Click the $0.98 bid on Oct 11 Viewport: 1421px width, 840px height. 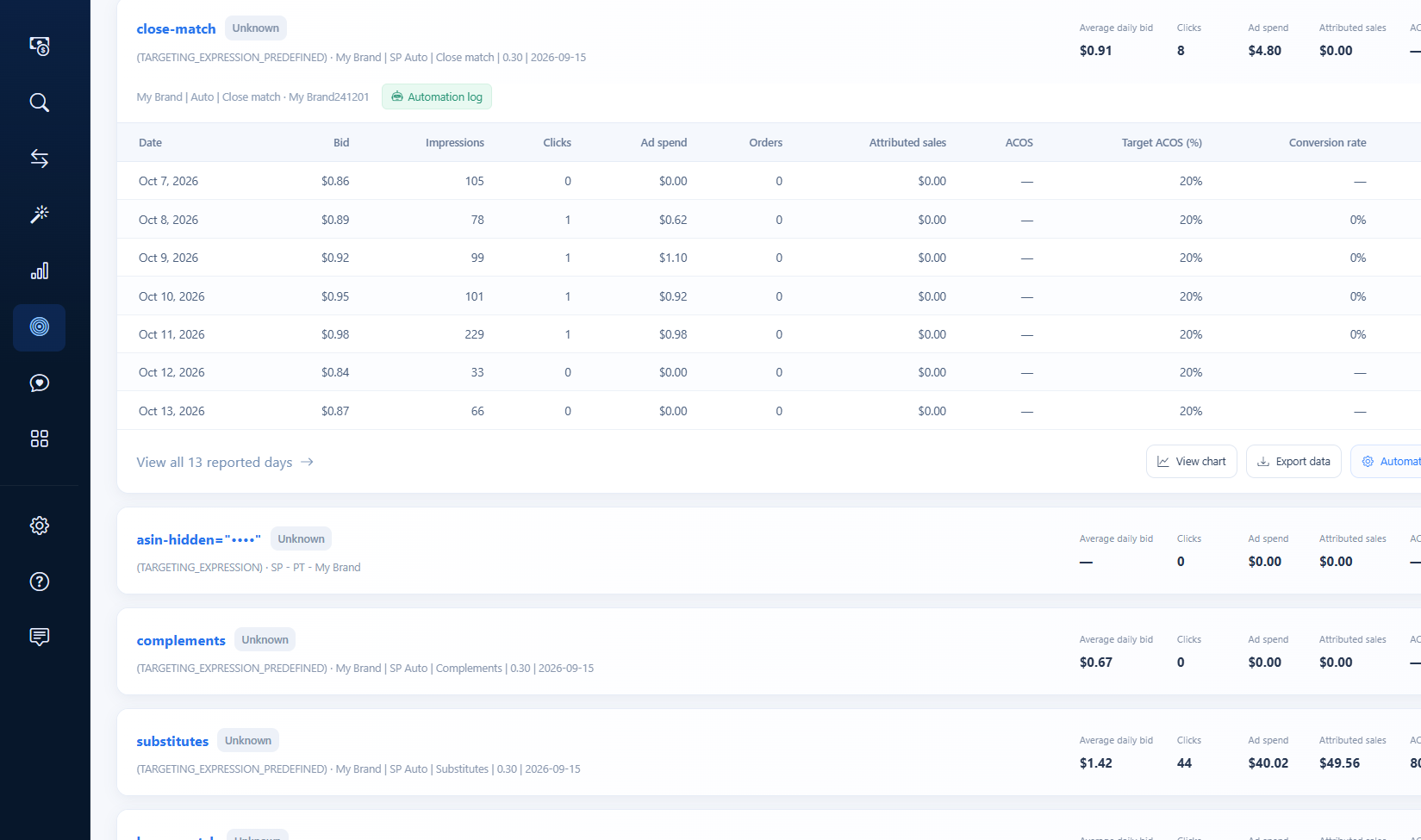(x=335, y=334)
